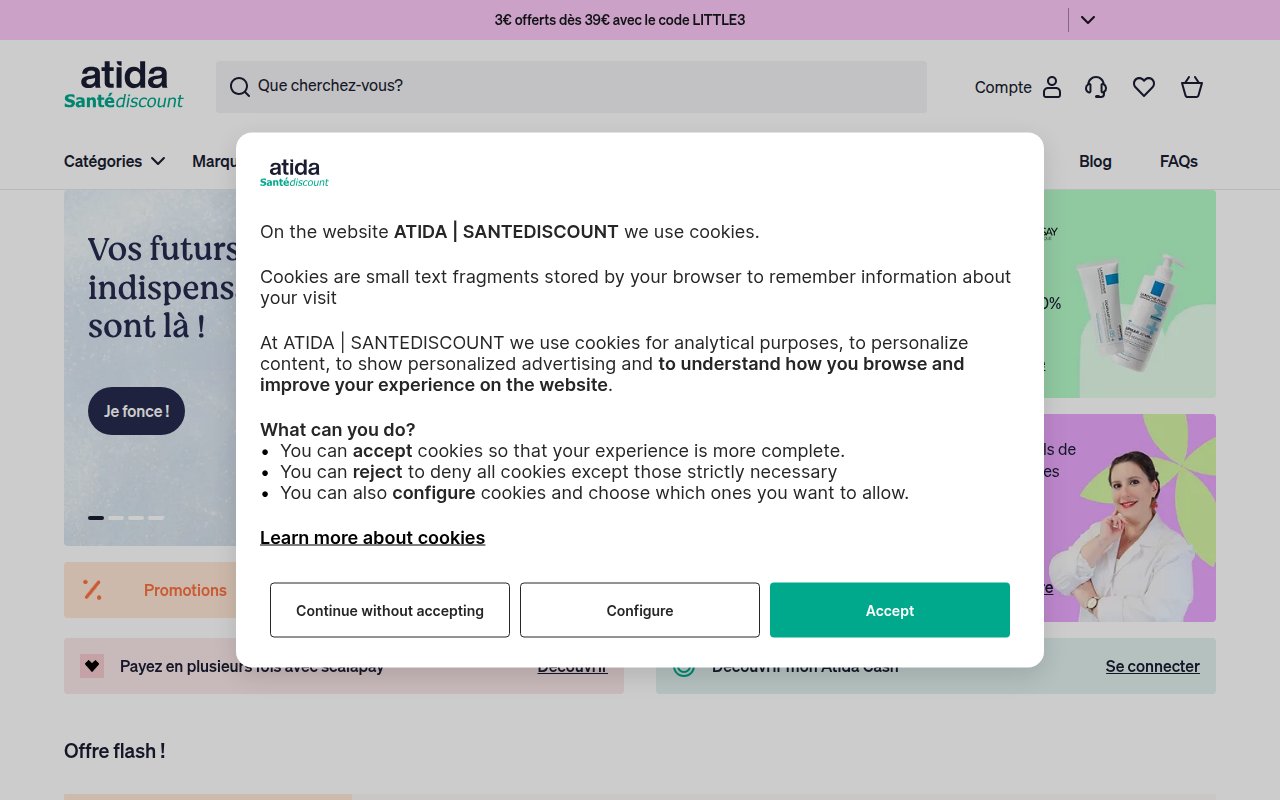Click the Je fonce ! button
1280x800 pixels.
click(x=136, y=411)
